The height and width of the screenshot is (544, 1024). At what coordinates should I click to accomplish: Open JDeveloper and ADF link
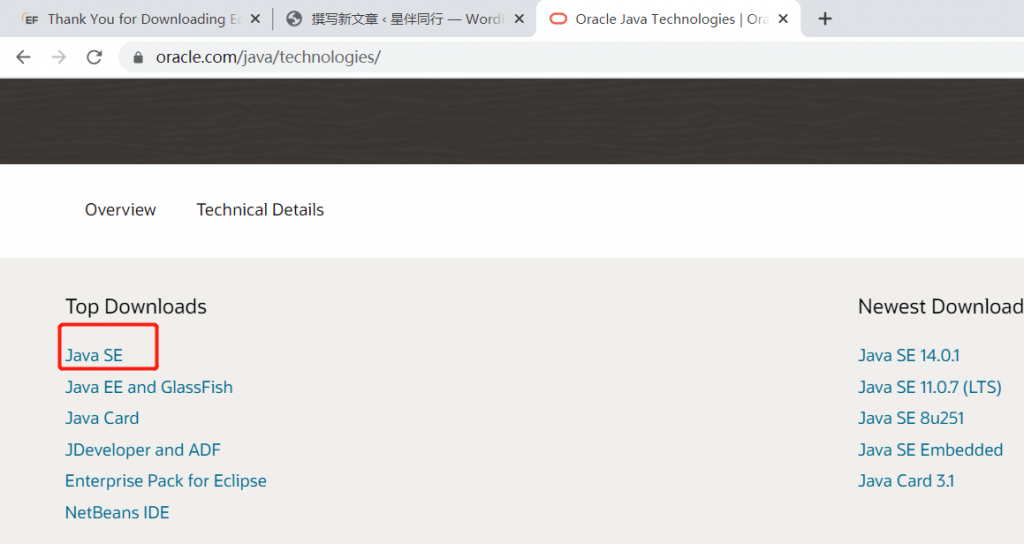click(x=143, y=450)
